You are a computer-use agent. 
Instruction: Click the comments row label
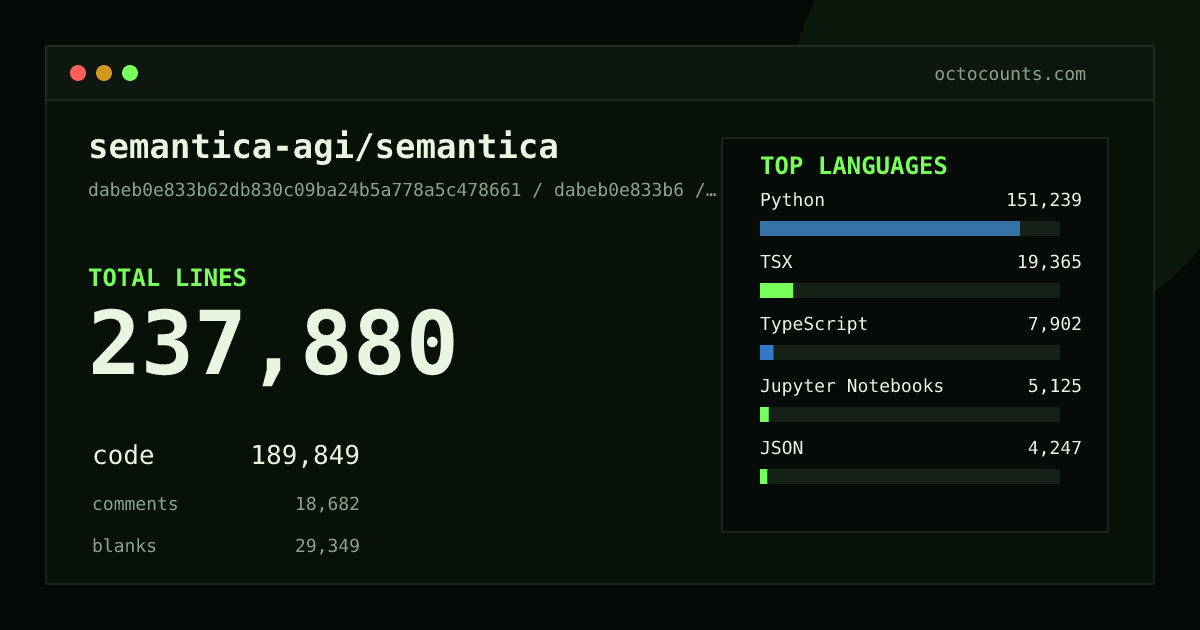point(135,504)
